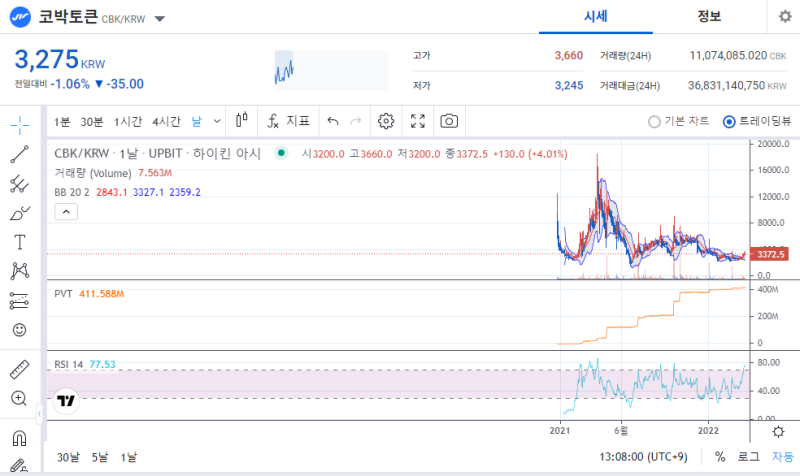Redo the chart action
Image resolution: width=800 pixels, height=476 pixels.
coord(356,121)
